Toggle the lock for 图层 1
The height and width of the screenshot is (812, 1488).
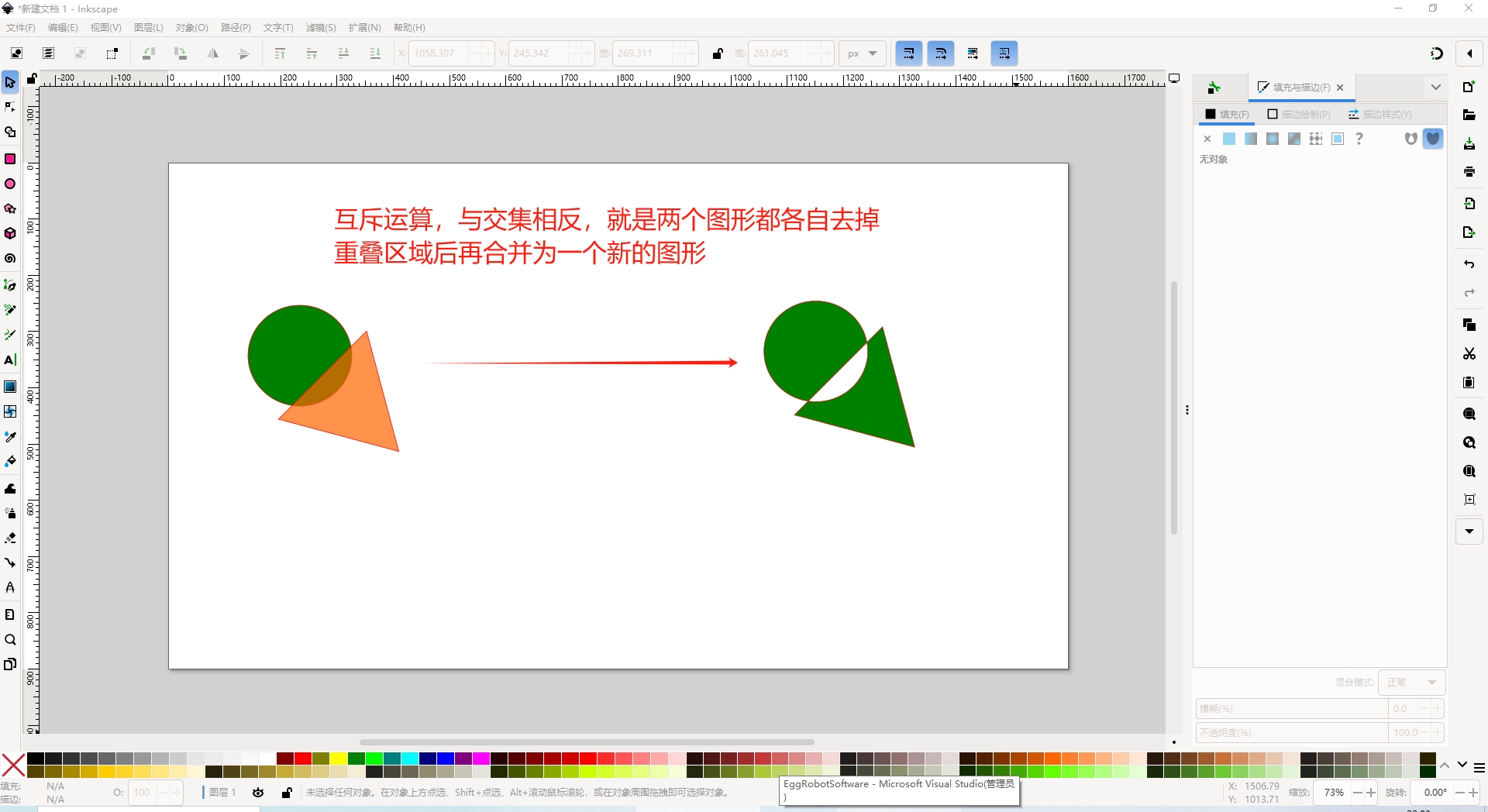(x=287, y=793)
